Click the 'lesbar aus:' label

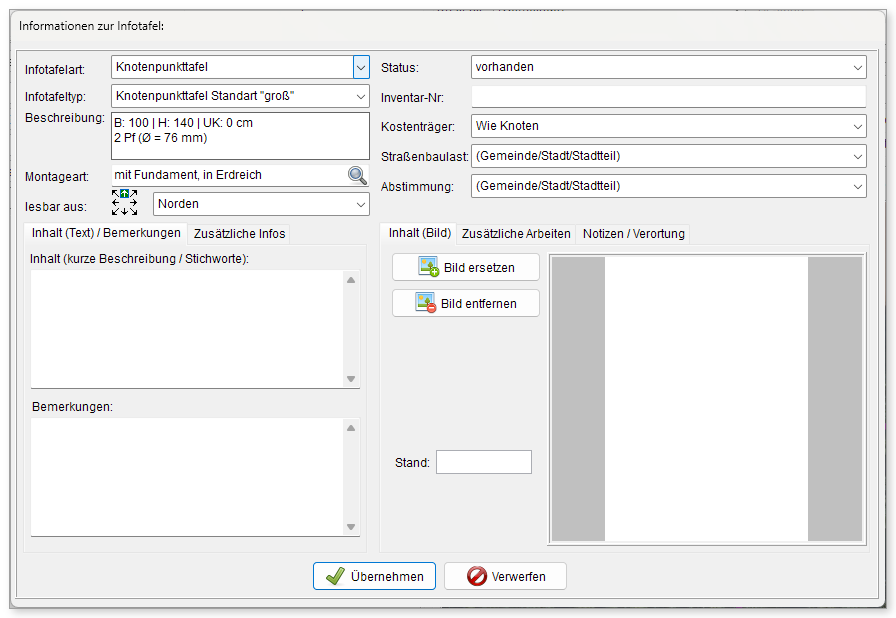click(x=55, y=207)
